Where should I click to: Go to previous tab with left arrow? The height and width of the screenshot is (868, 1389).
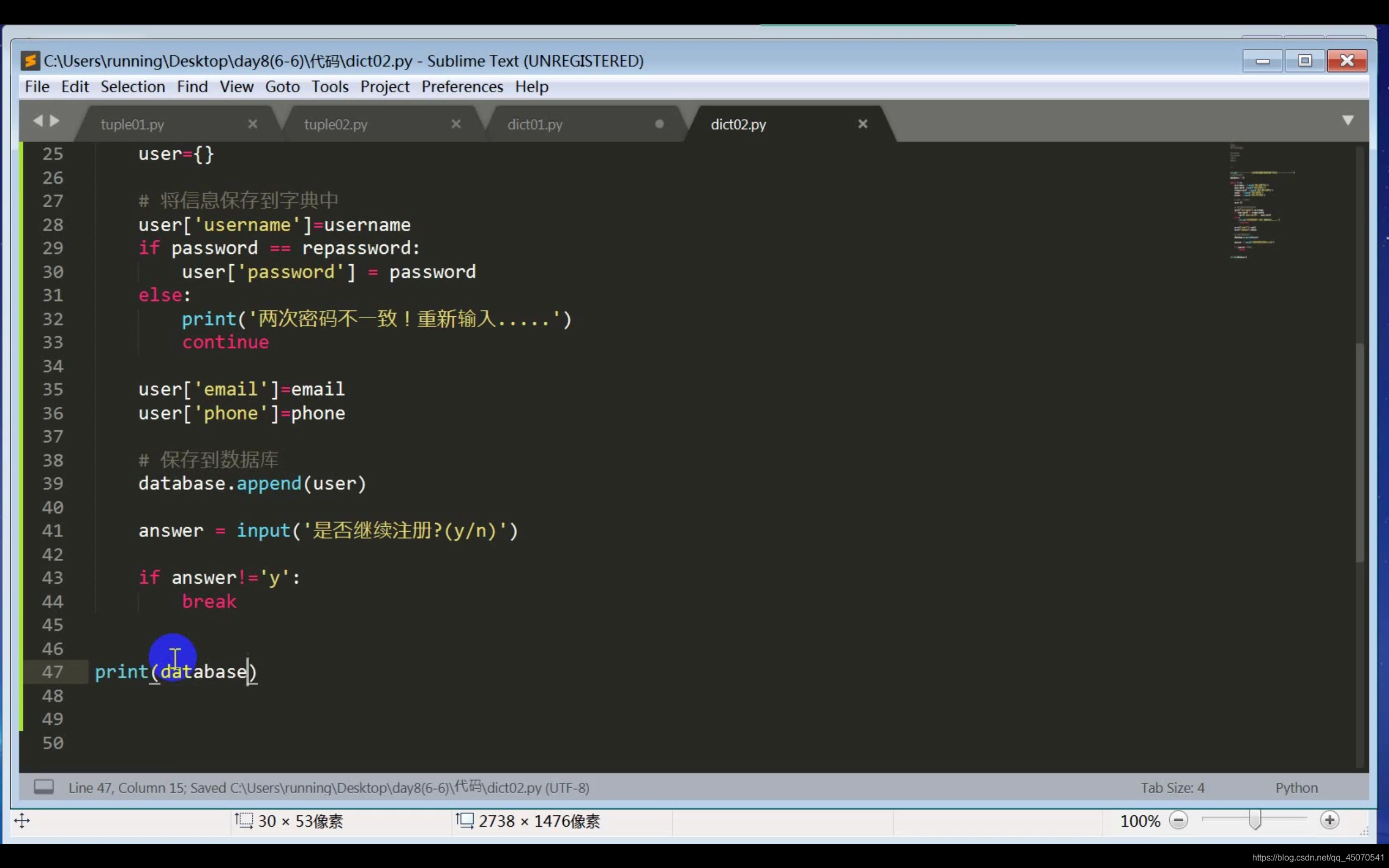coord(38,120)
